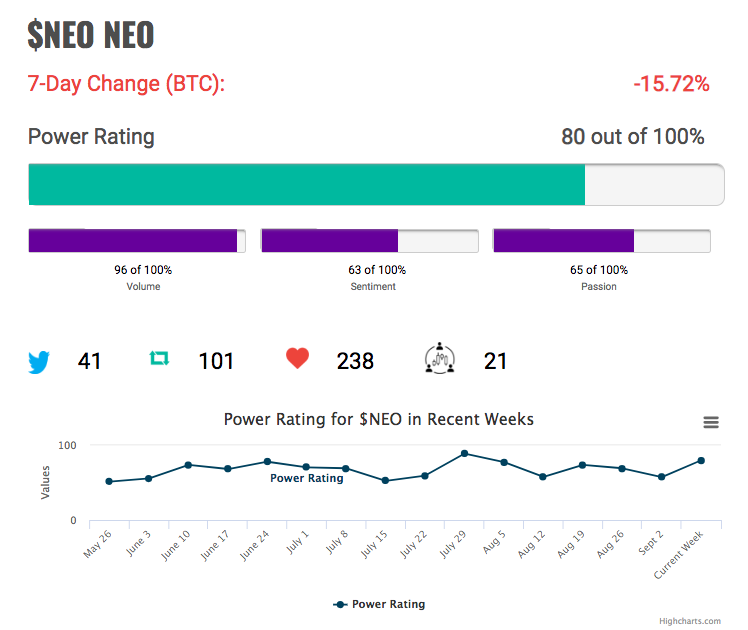Click the purple Passion progress bar
Image resolution: width=748 pixels, height=630 pixels.
(602, 241)
